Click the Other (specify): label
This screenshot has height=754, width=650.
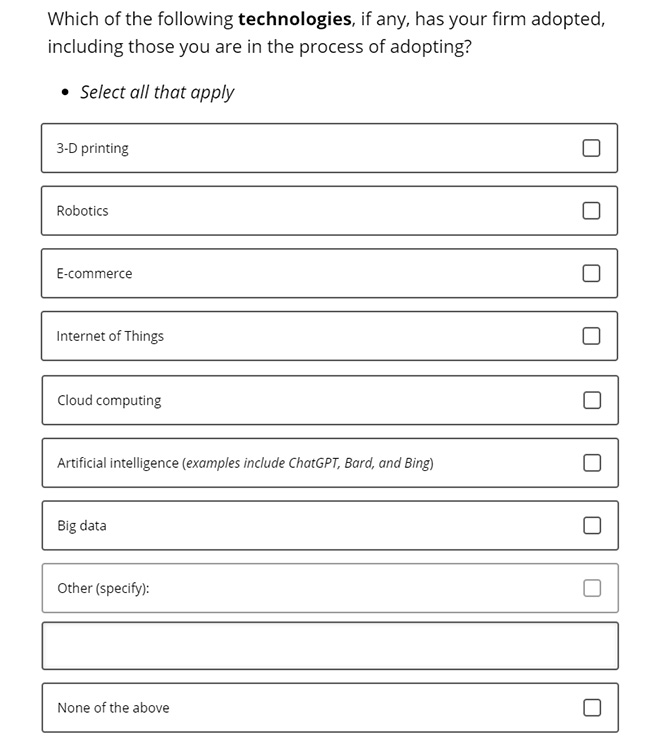[103, 588]
